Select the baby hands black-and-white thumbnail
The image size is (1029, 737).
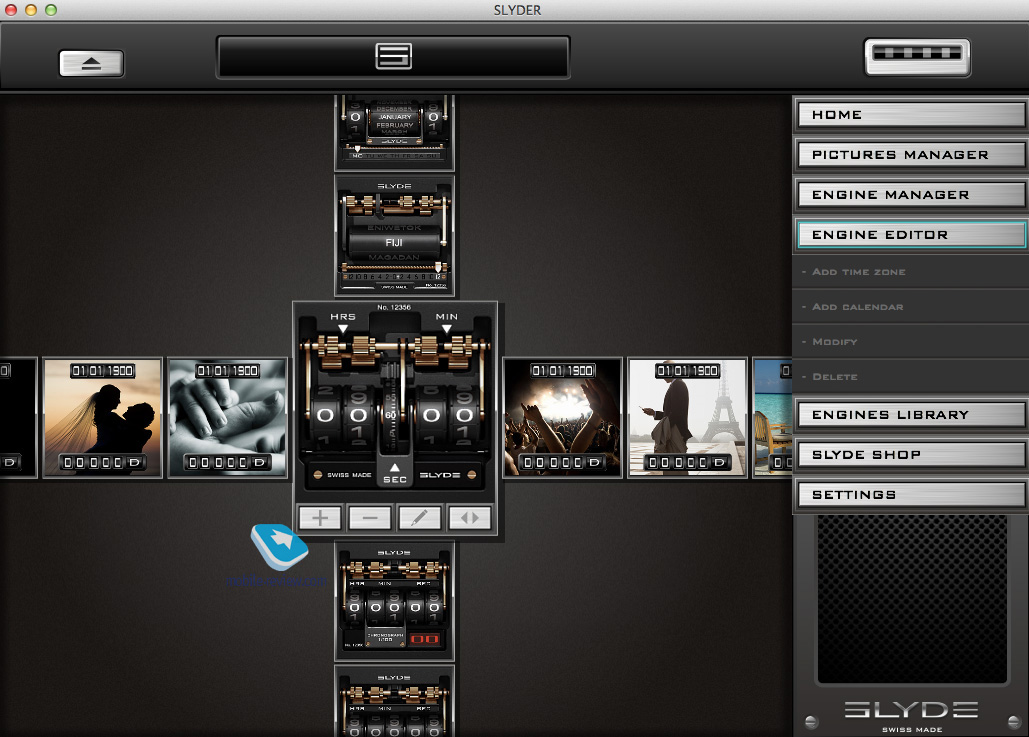pyautogui.click(x=228, y=417)
